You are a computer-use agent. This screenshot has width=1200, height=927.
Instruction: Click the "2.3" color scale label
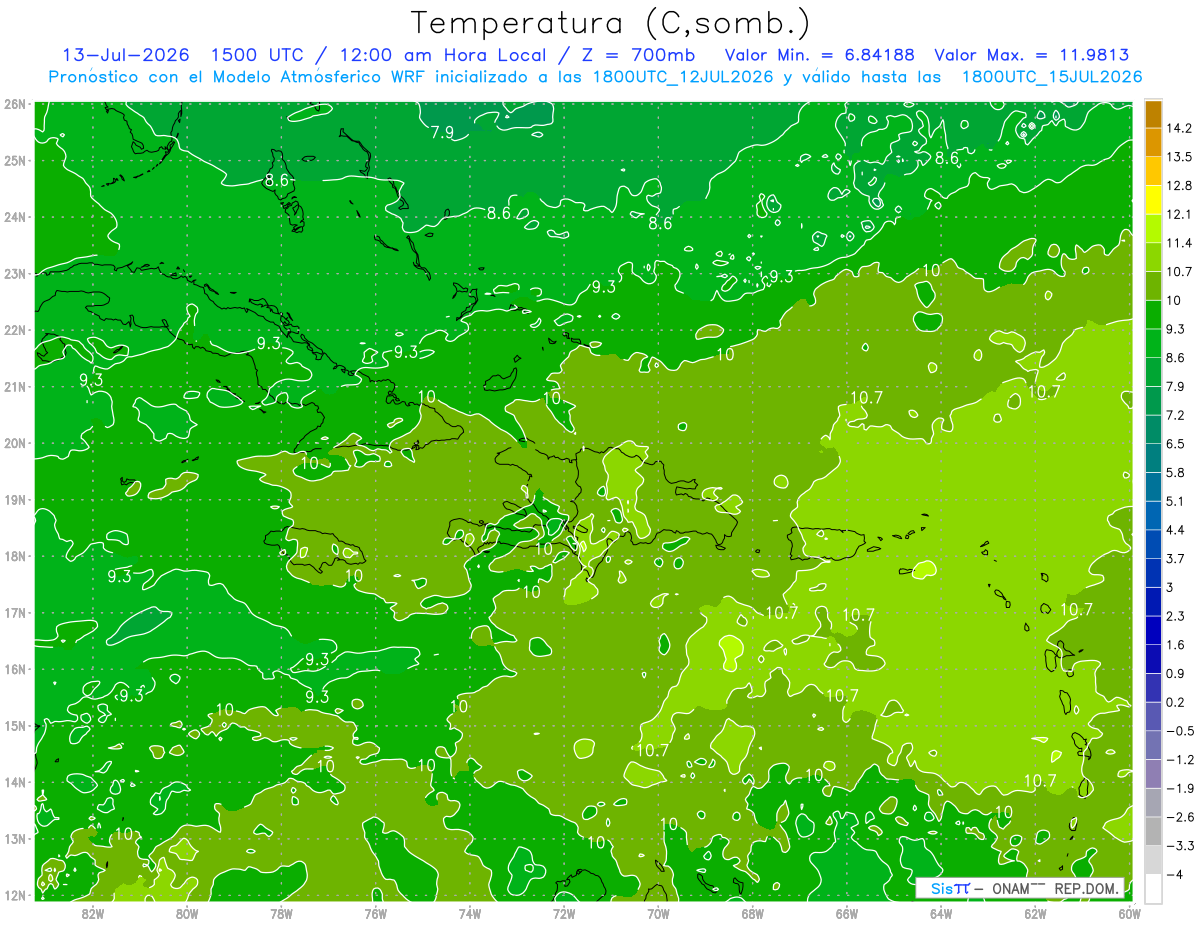(x=1176, y=616)
